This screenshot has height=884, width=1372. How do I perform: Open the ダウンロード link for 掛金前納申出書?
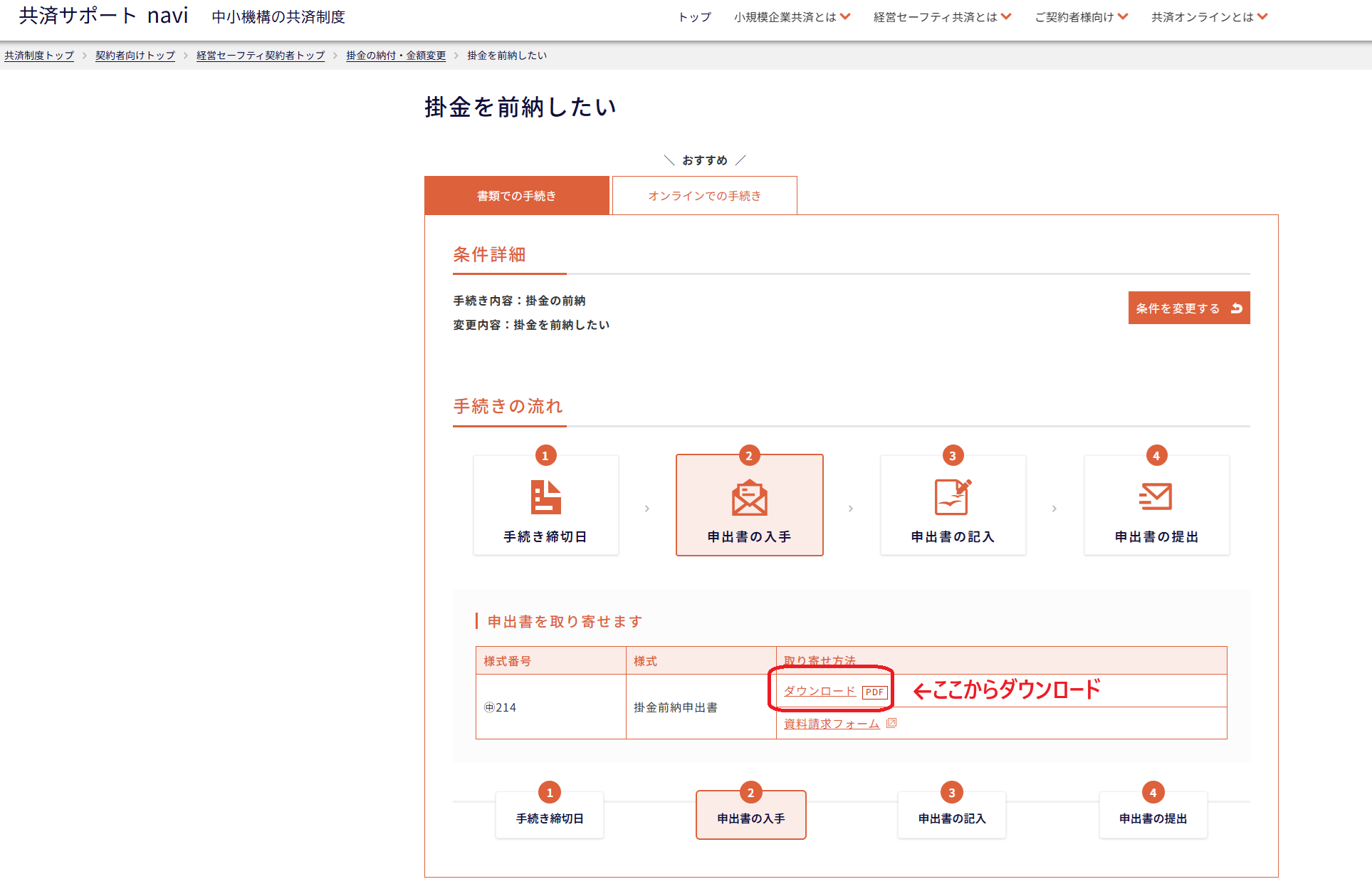click(819, 691)
